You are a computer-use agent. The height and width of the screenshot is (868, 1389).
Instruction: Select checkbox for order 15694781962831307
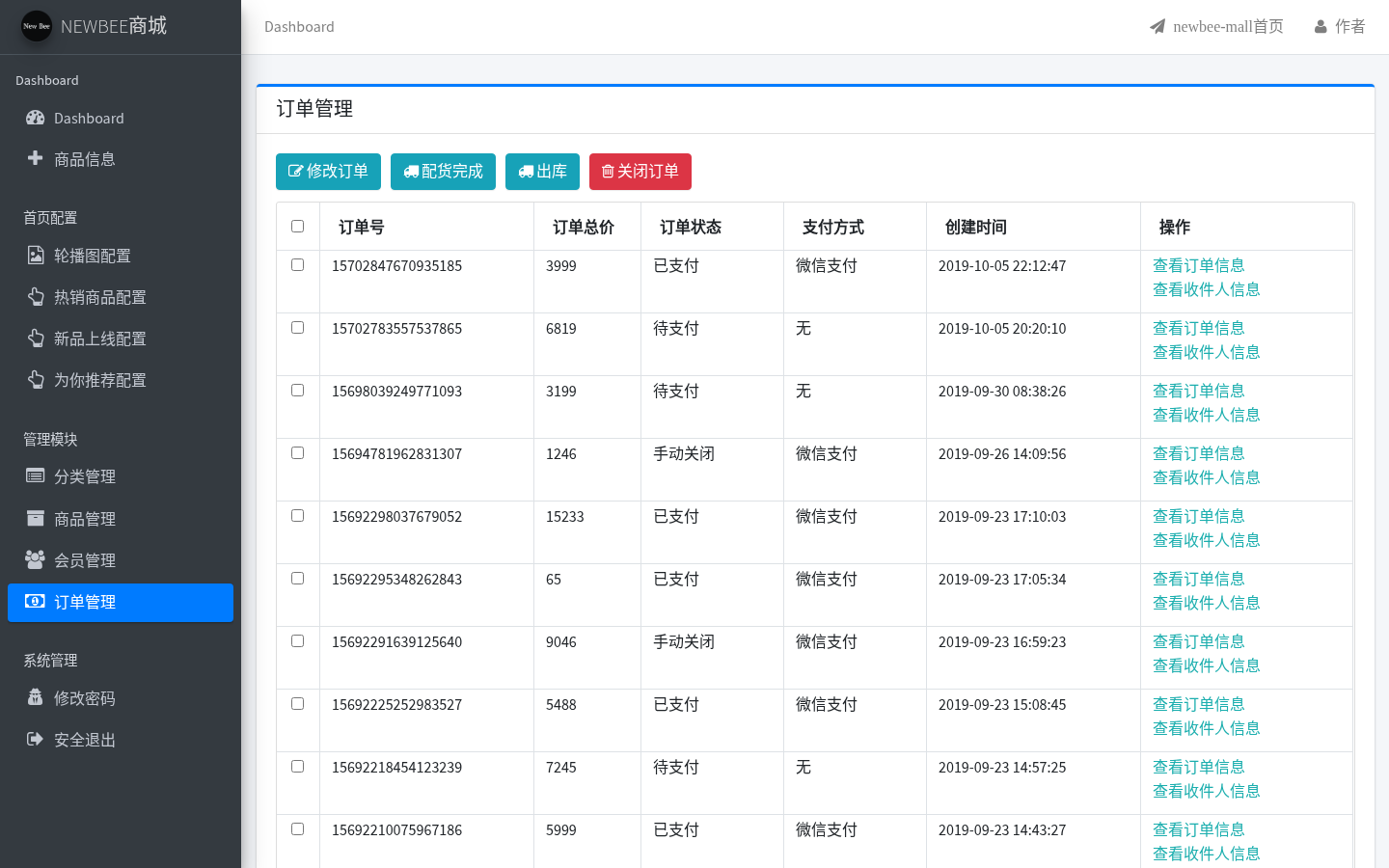297,452
